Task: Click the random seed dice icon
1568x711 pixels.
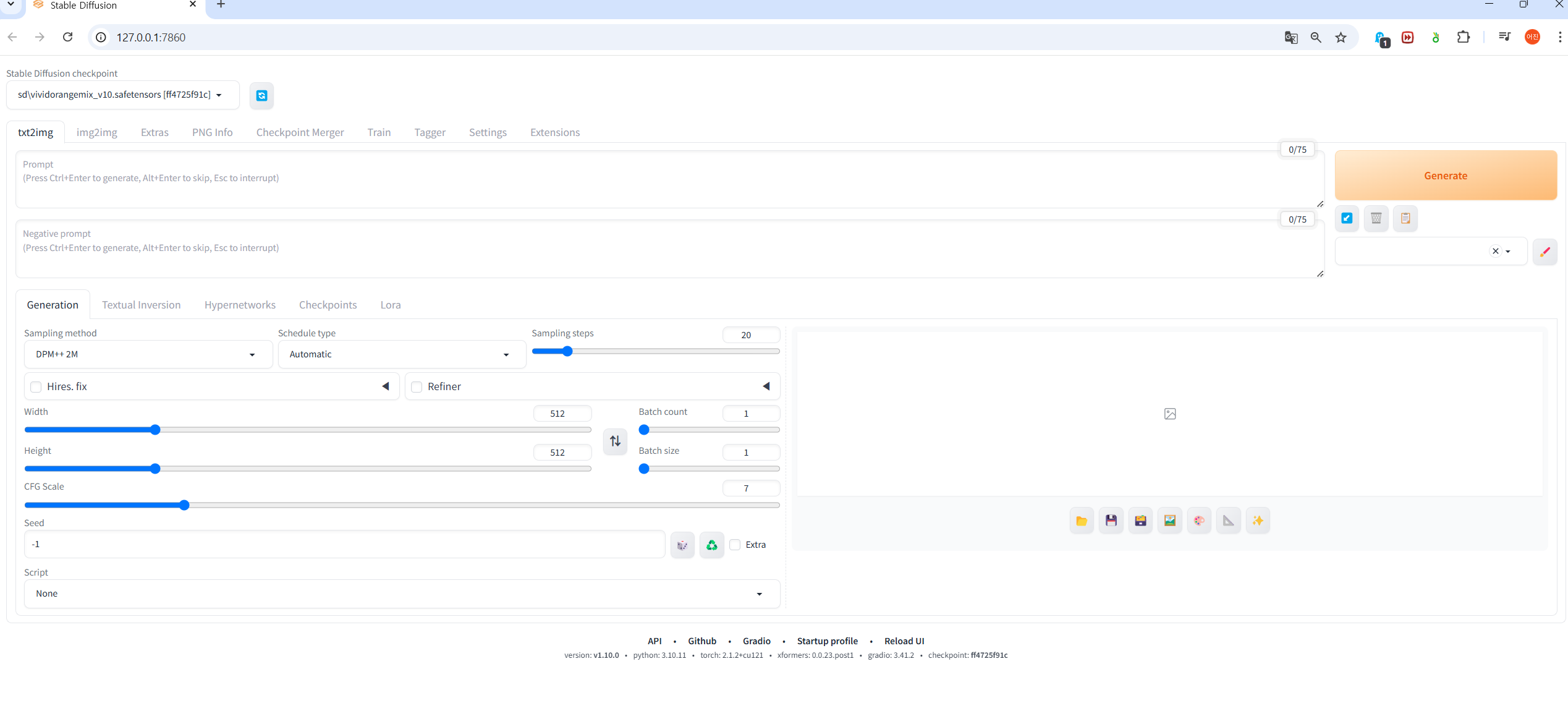Action: click(682, 545)
